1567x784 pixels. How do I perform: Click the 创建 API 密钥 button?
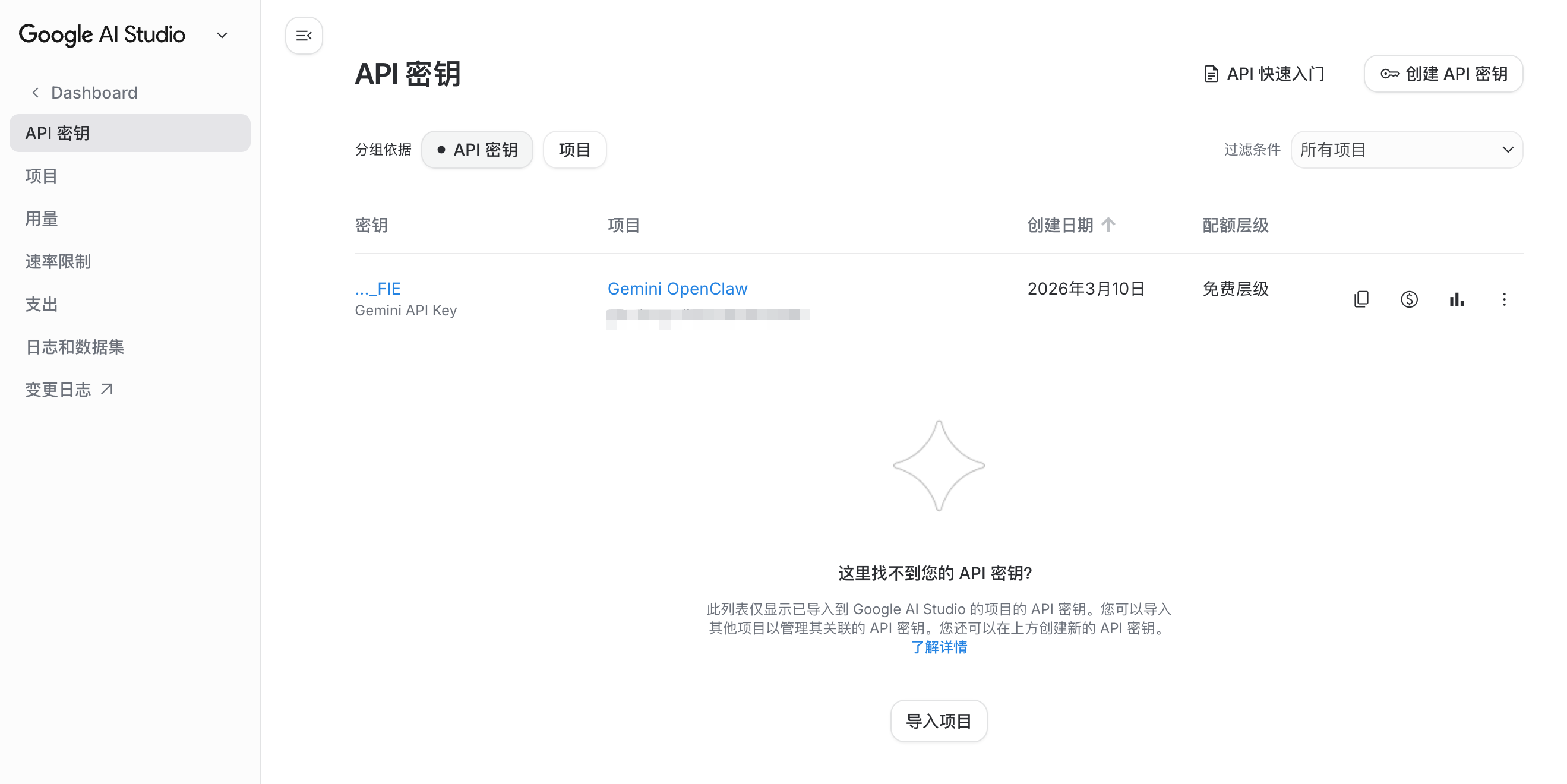(x=1443, y=74)
